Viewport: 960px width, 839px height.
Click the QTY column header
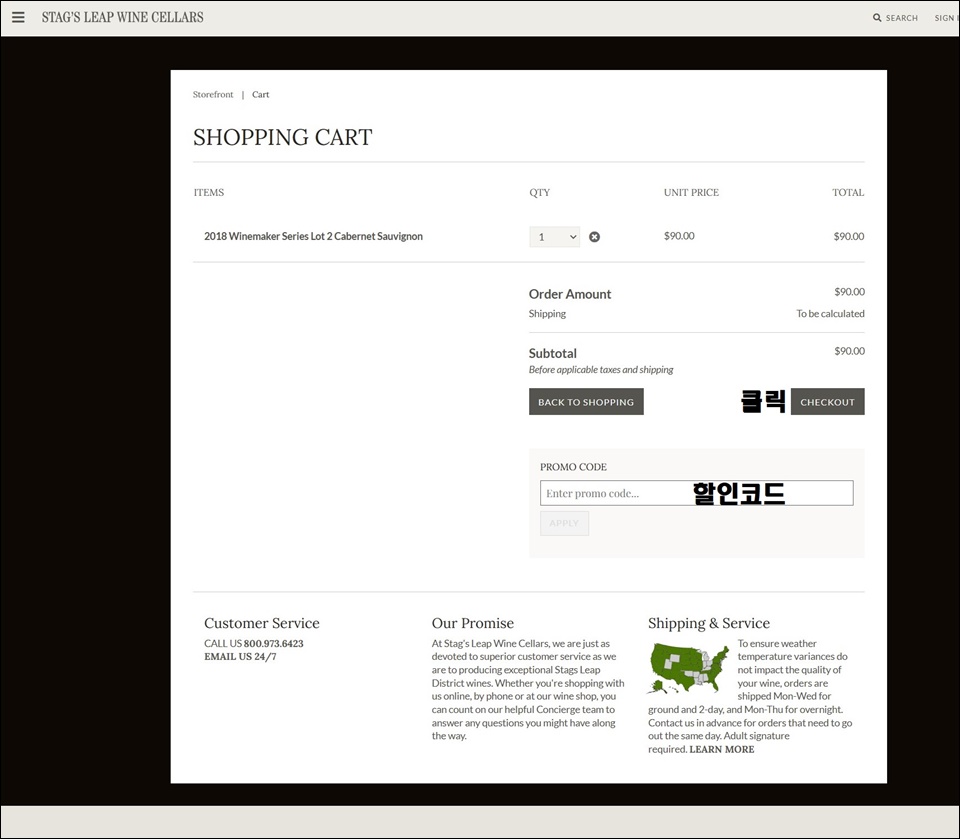tap(539, 192)
